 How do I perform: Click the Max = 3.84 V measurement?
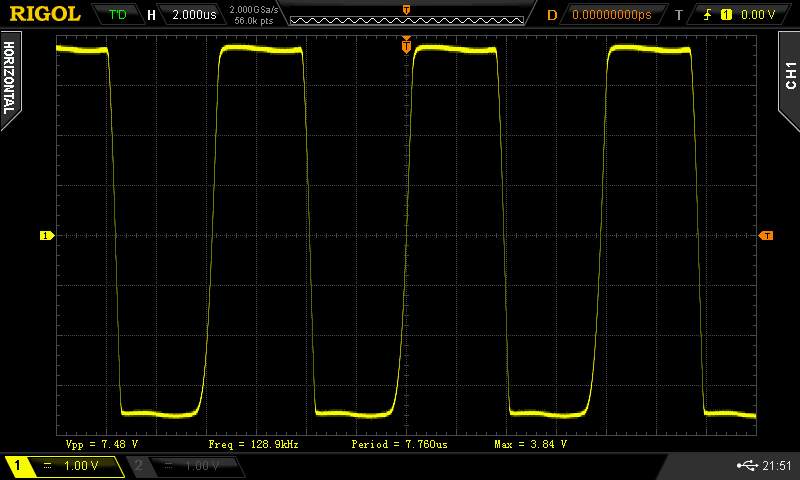530,443
